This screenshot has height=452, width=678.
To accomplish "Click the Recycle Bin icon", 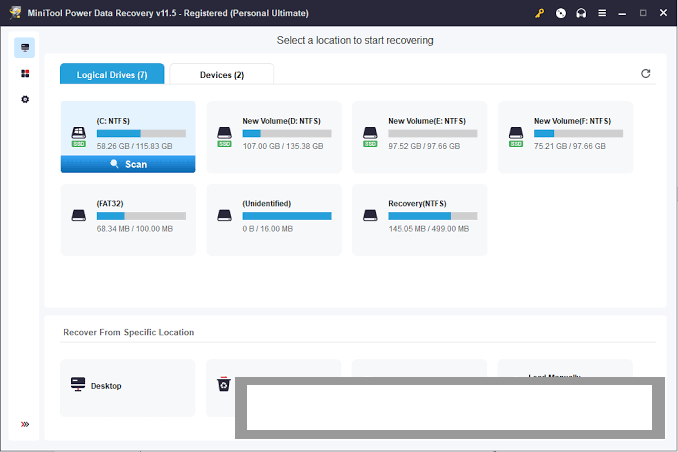I will 224,384.
